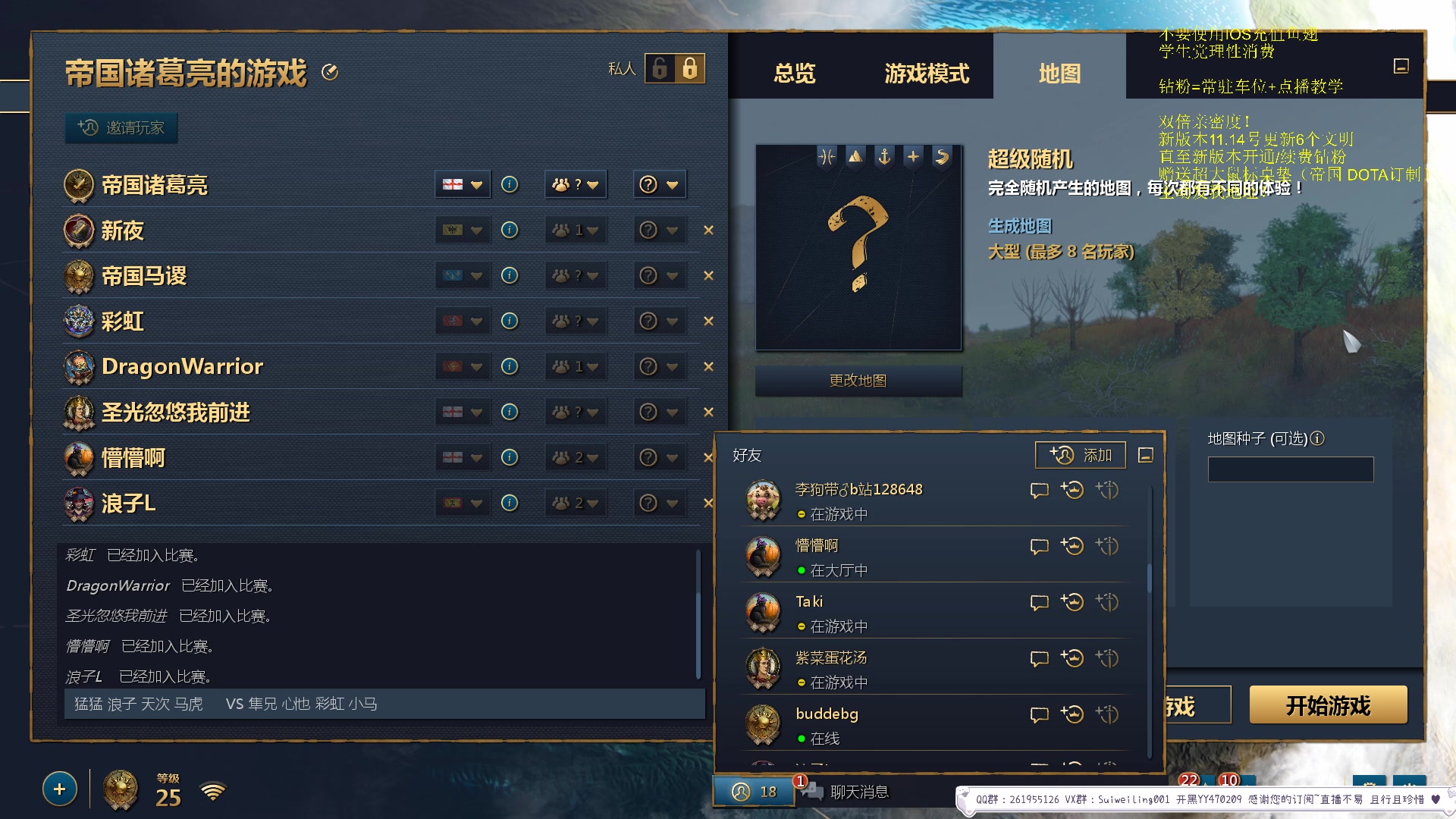Viewport: 1456px width, 819px height.
Task: Switch to the 总览 tab
Action: (794, 74)
